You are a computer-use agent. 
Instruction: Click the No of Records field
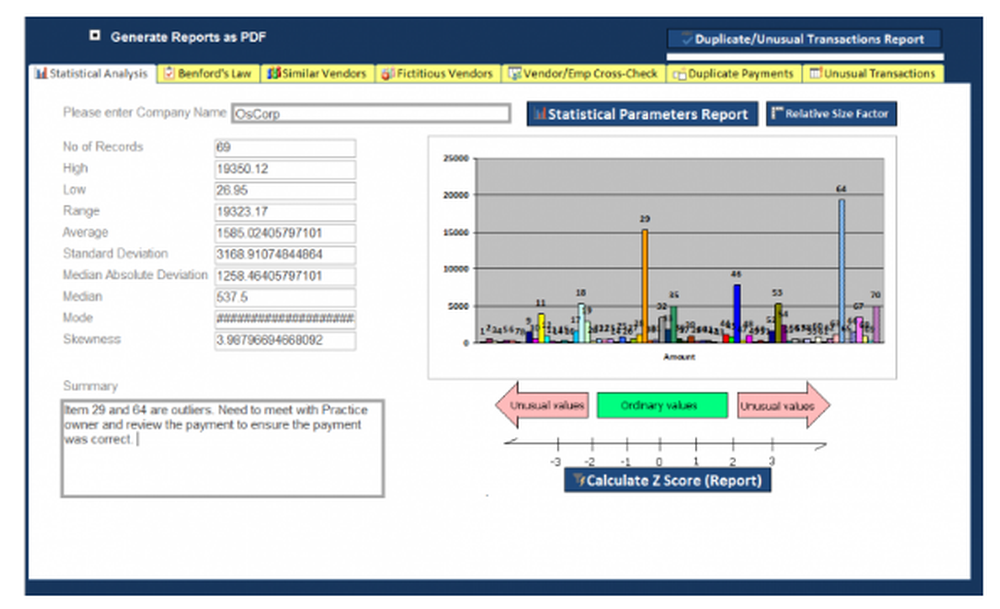285,147
